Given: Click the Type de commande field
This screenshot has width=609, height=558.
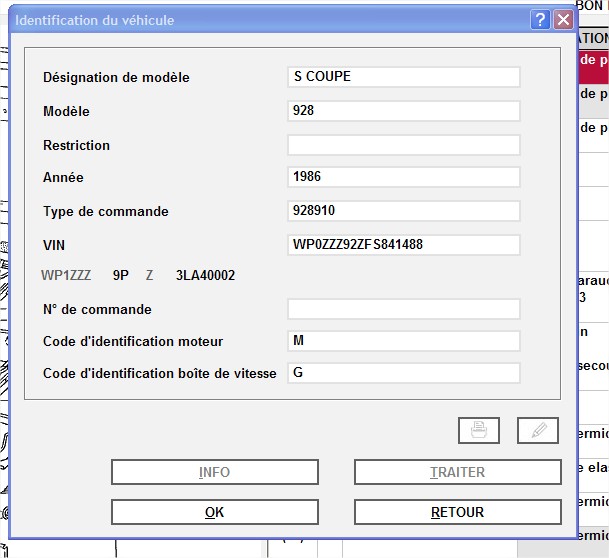Looking at the screenshot, I should pos(404,211).
